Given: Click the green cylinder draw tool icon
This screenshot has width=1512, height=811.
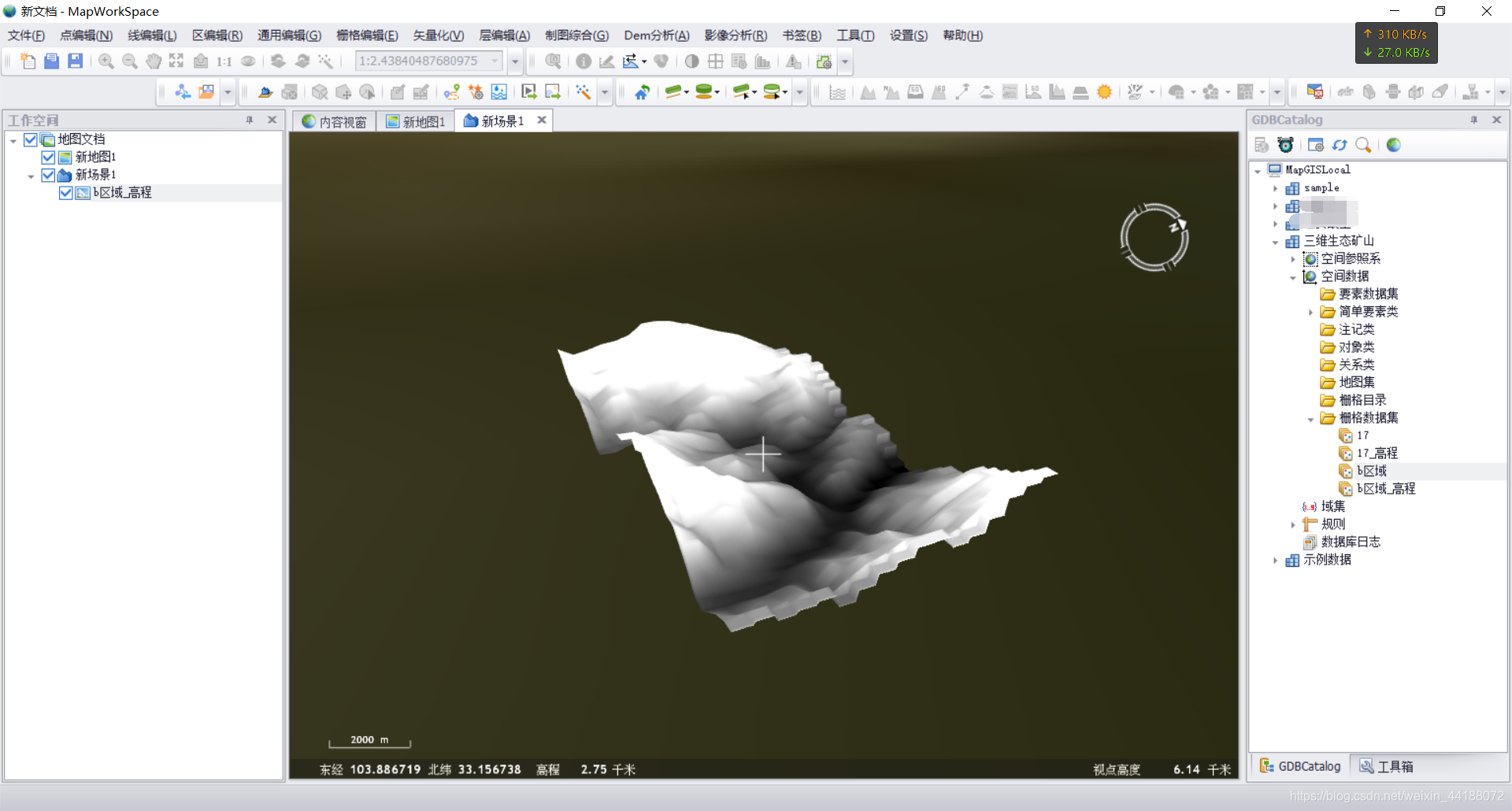Looking at the screenshot, I should [x=705, y=92].
